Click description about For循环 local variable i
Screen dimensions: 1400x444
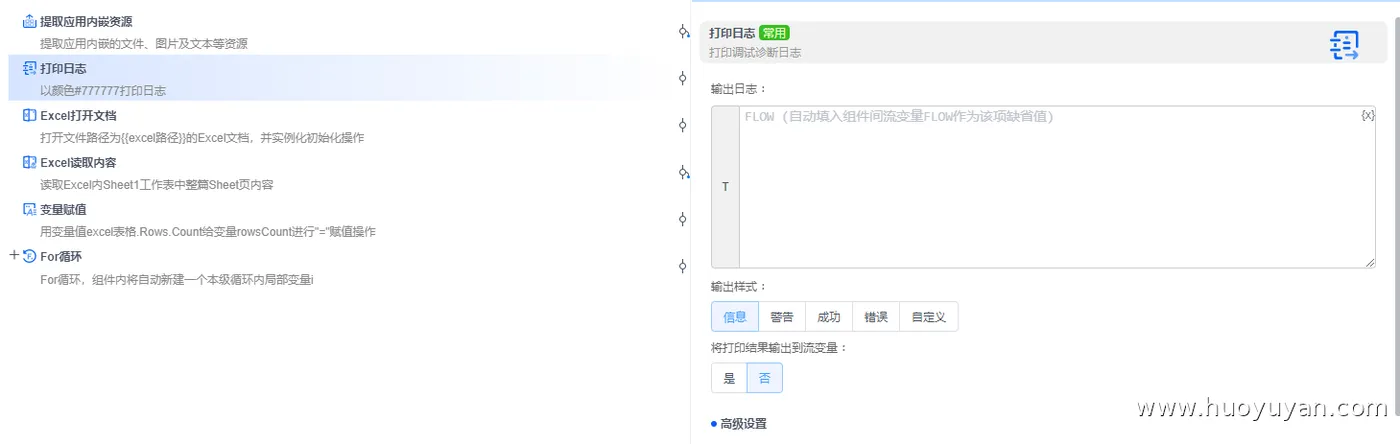click(177, 279)
